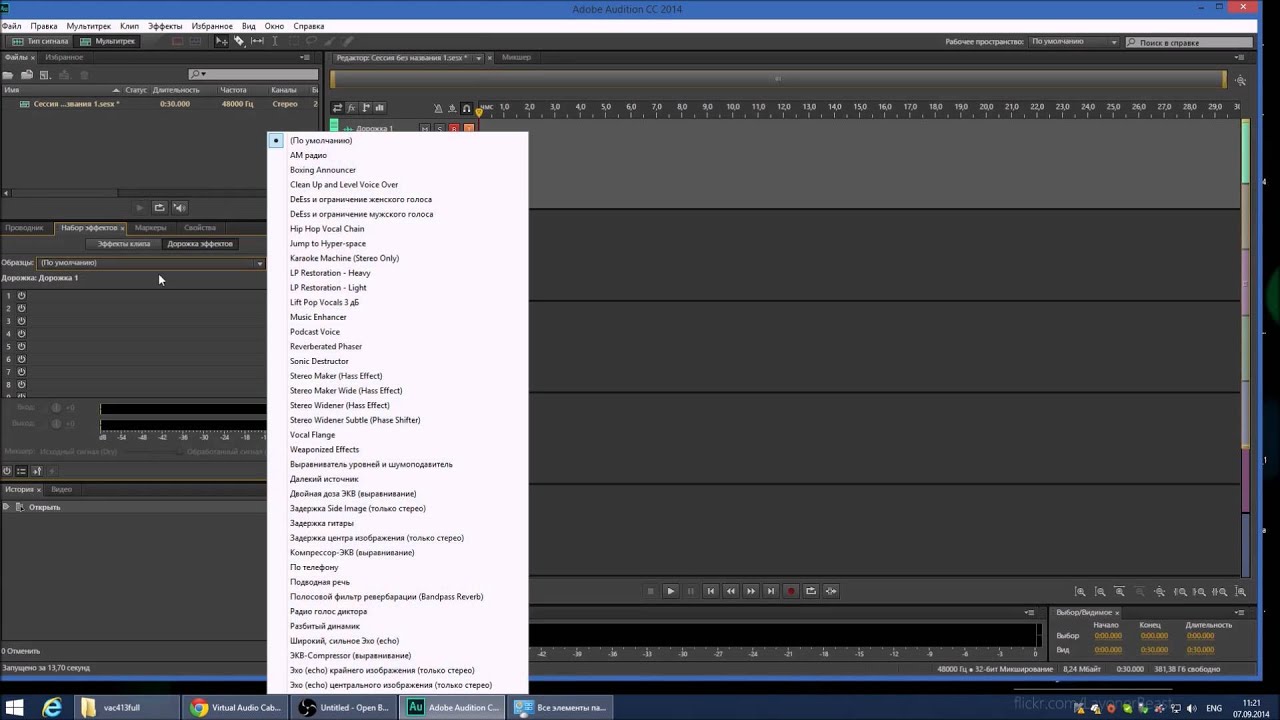Screen dimensions: 1280x720
Task: Click the new file icon in Files panel
Action: coord(45,75)
